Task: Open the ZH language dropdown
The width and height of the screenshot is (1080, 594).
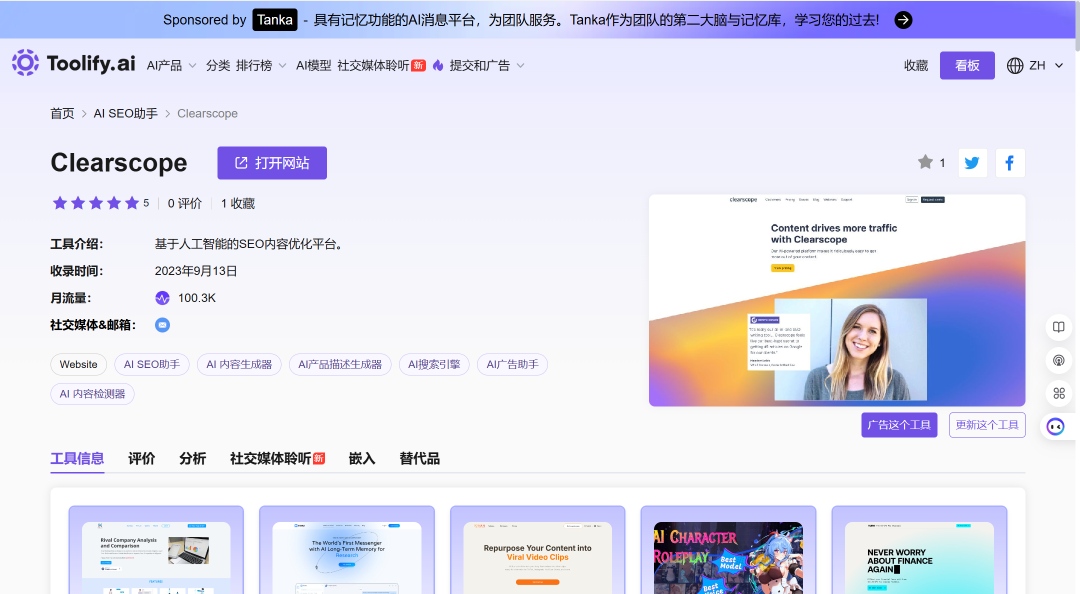Action: 1046,65
